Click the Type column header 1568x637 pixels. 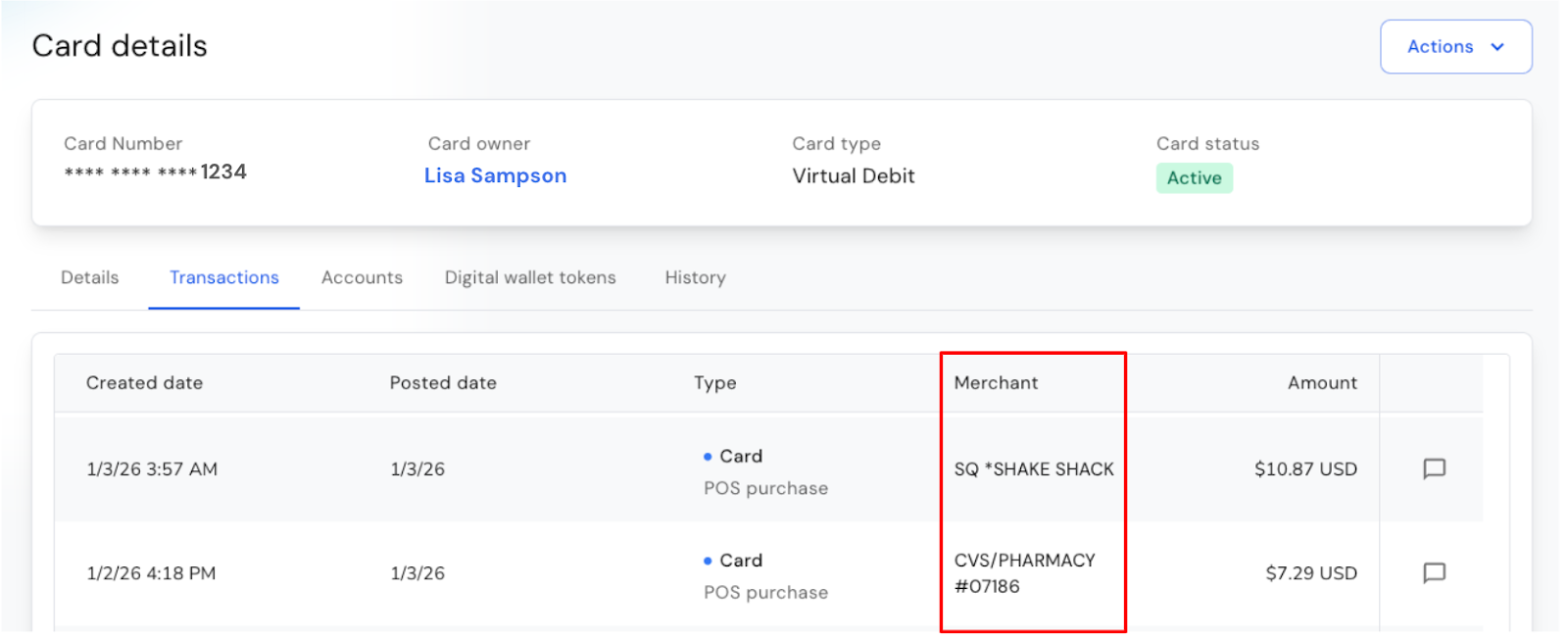(714, 383)
